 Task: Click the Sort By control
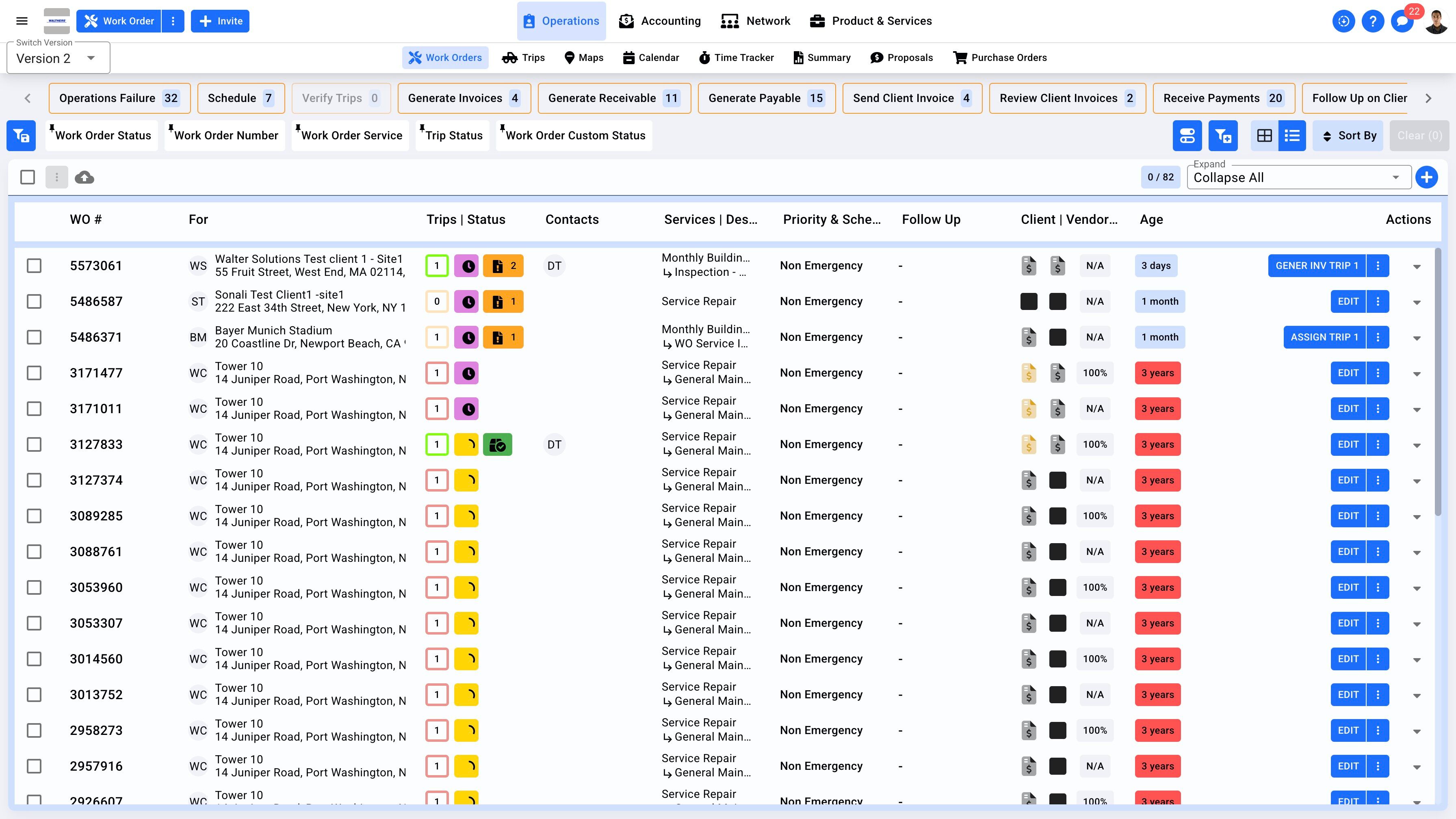(1348, 136)
